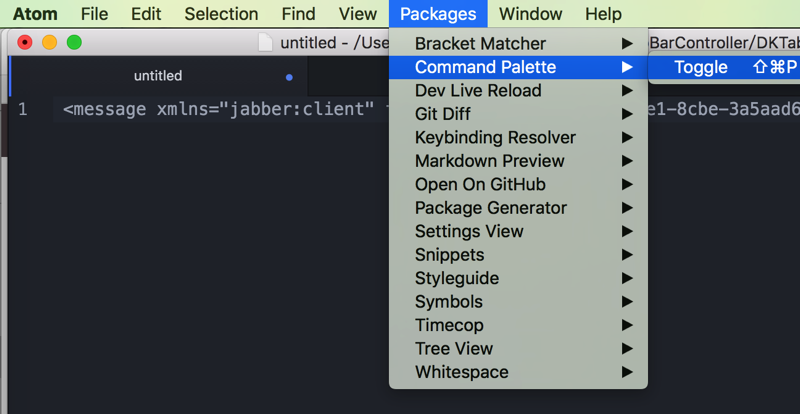Close the Packages menu in menu bar
The width and height of the screenshot is (800, 414).
438,14
